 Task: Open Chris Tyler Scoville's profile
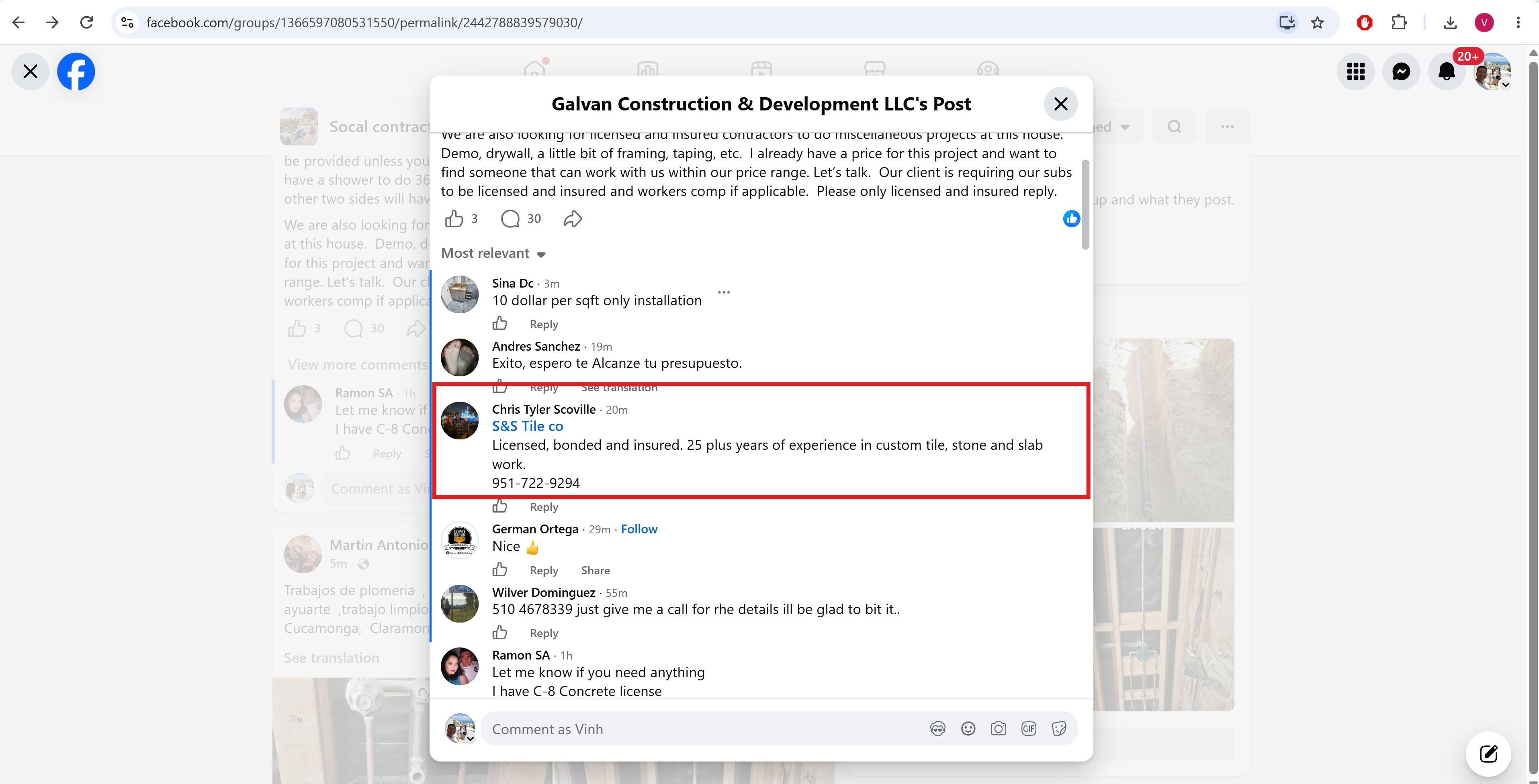(x=544, y=410)
